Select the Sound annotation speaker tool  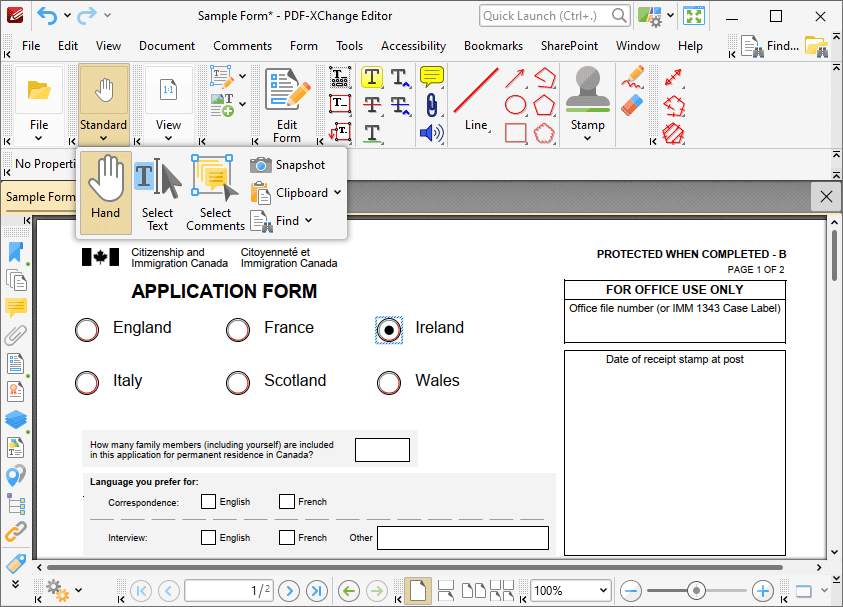pyautogui.click(x=431, y=133)
